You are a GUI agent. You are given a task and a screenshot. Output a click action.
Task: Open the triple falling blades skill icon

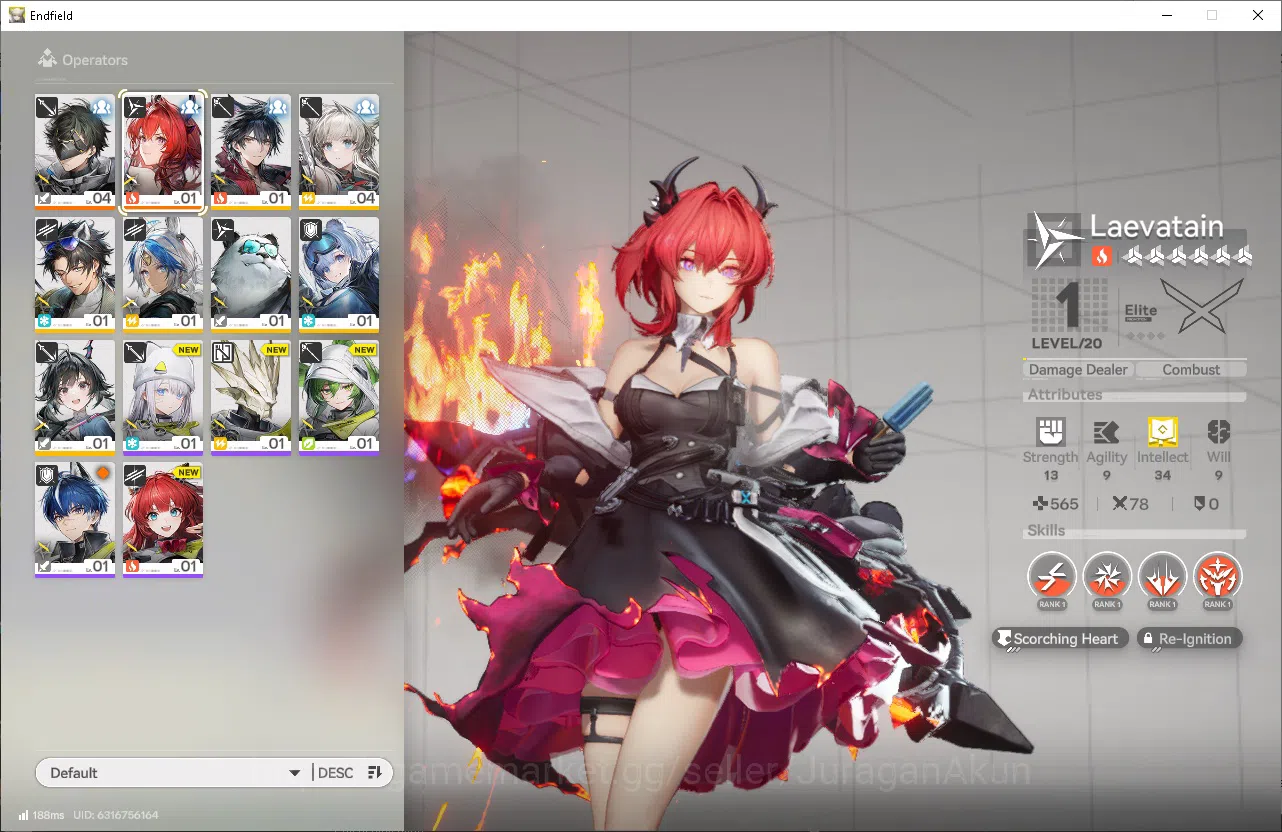[x=1162, y=576]
